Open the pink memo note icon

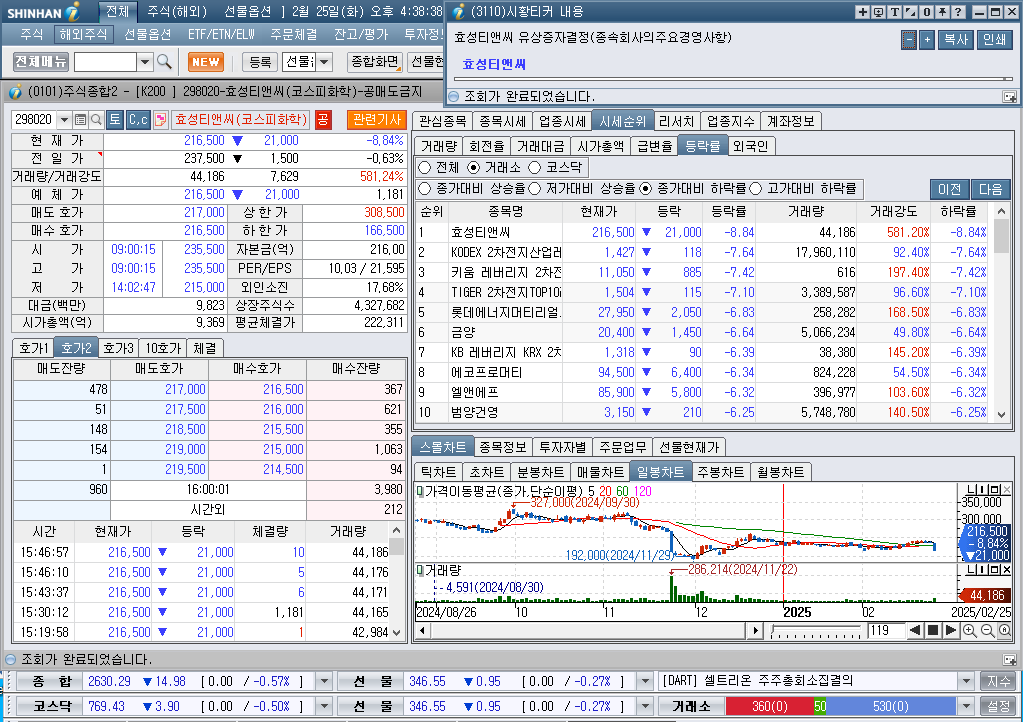pos(160,119)
